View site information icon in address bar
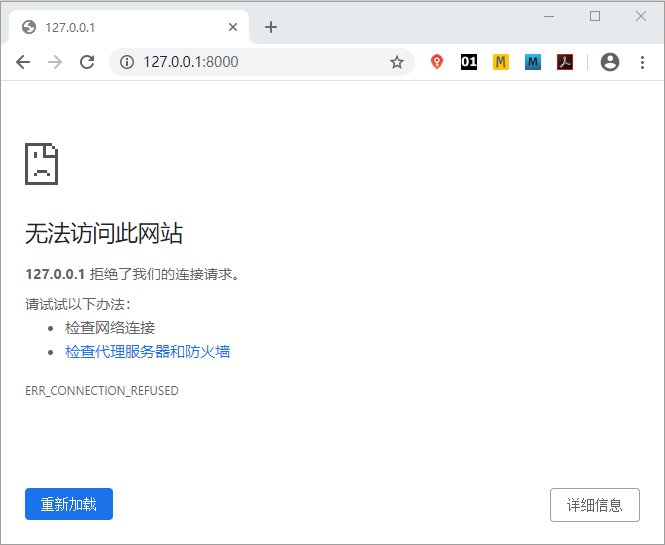This screenshot has width=665, height=545. click(127, 62)
